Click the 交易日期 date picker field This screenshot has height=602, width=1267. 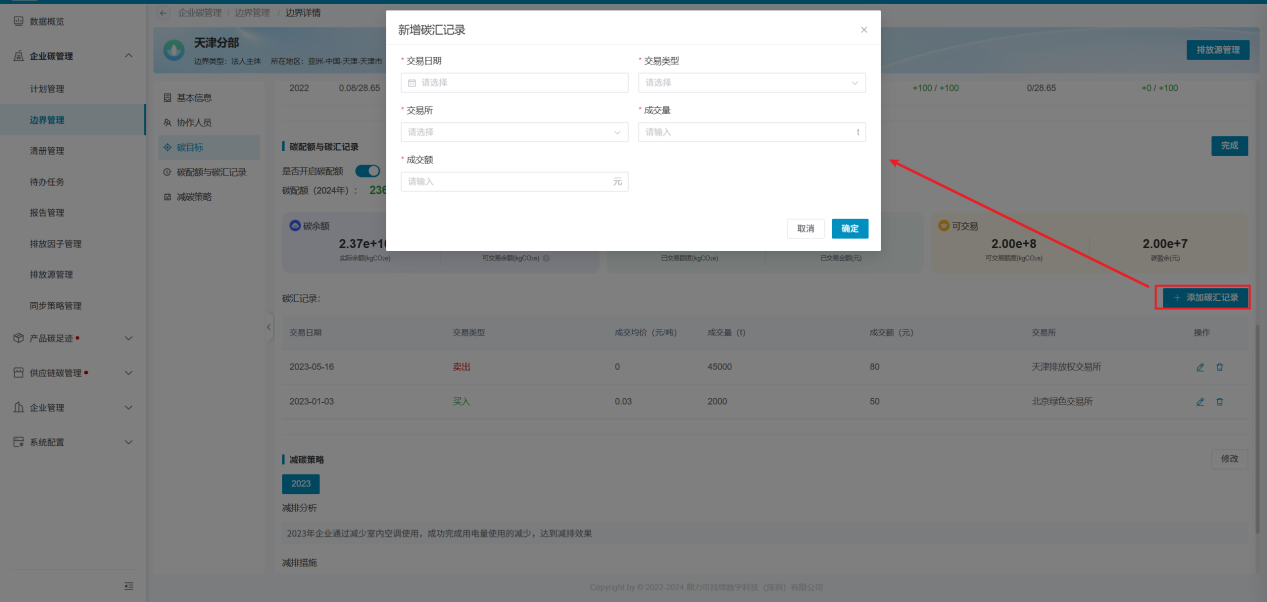(514, 83)
